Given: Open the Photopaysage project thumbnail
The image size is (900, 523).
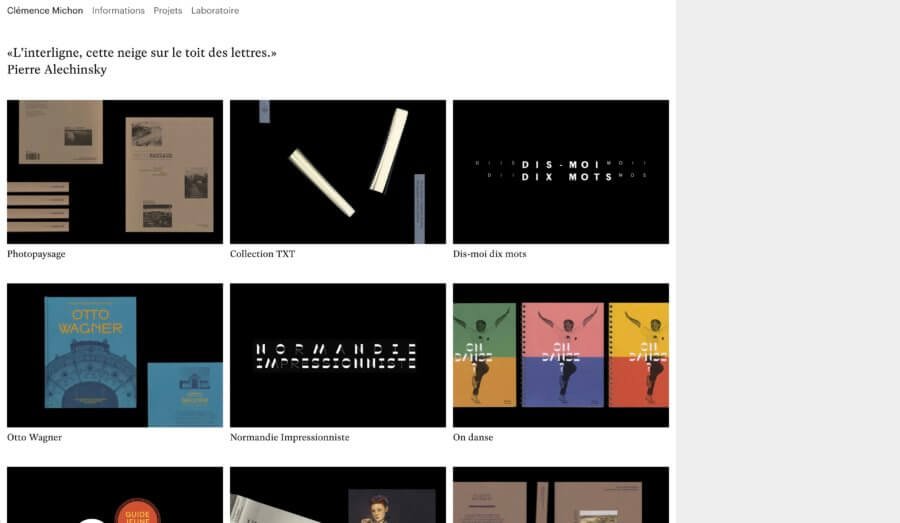Looking at the screenshot, I should pos(115,172).
